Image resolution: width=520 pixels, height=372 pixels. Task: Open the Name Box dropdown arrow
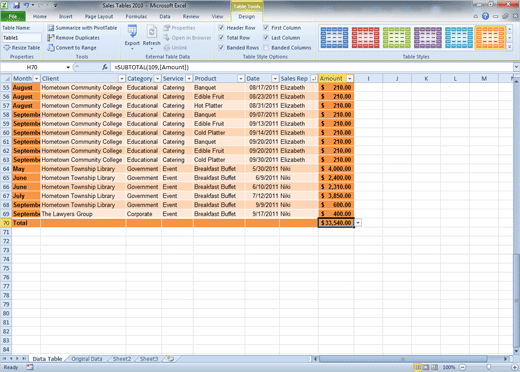tap(68, 67)
